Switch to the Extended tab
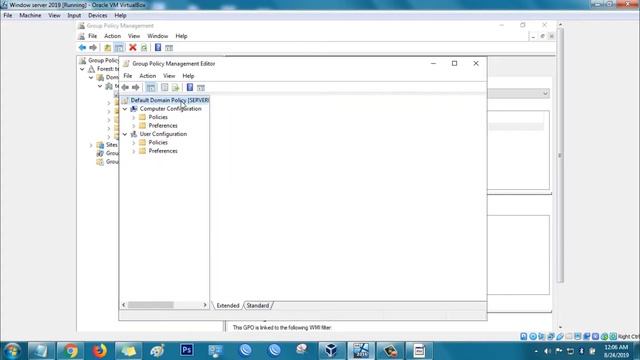This screenshot has width=640, height=360. pos(228,306)
